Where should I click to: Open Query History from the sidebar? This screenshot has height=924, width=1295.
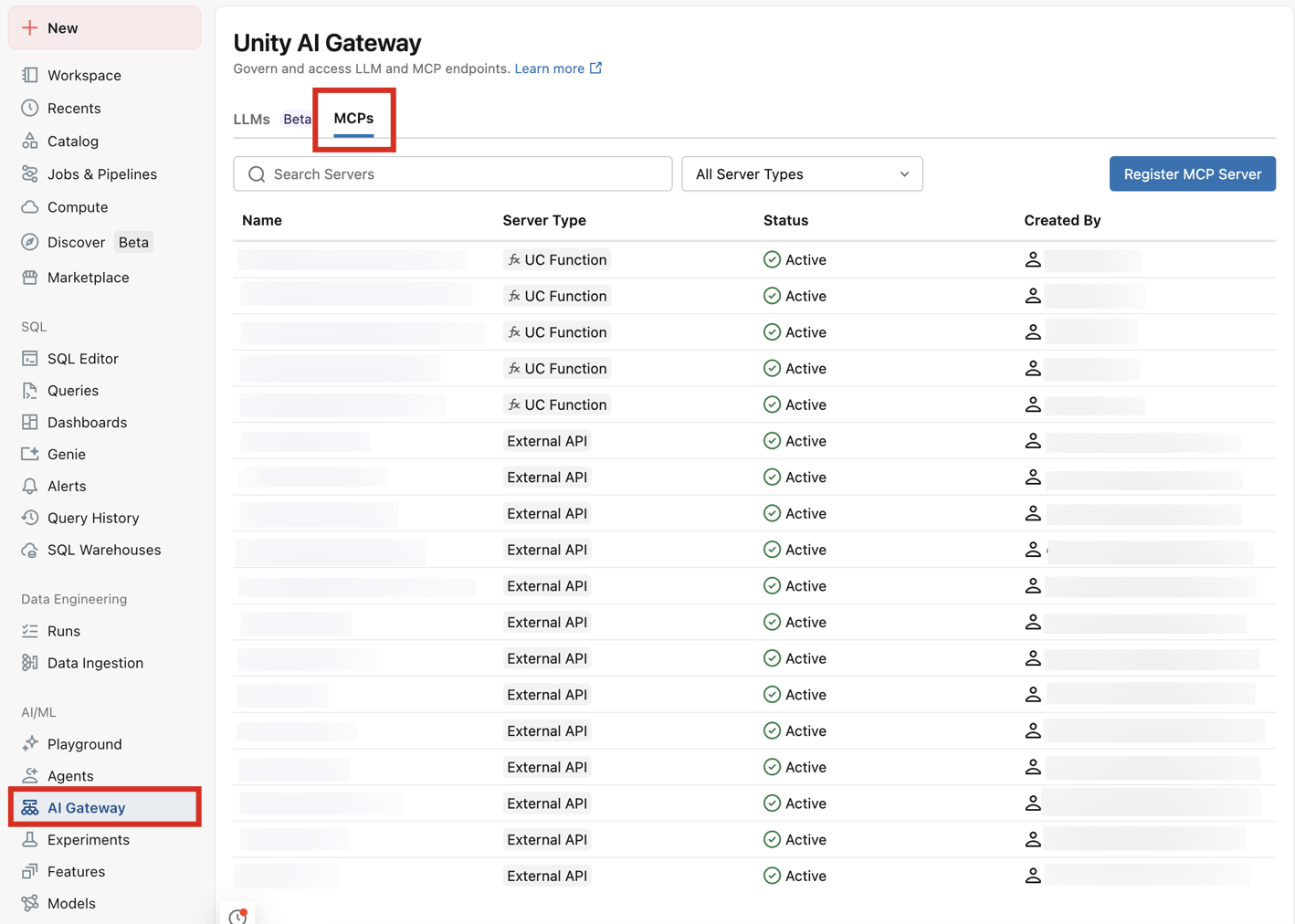pyautogui.click(x=31, y=518)
